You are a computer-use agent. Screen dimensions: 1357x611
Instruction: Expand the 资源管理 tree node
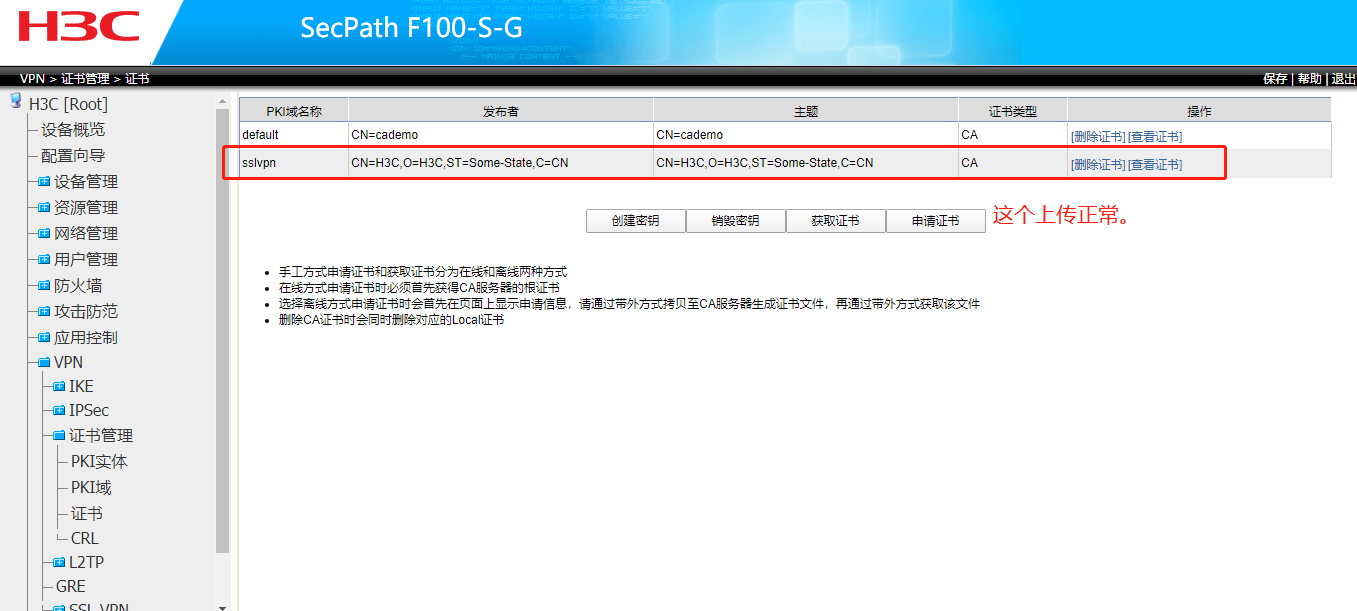coord(44,208)
